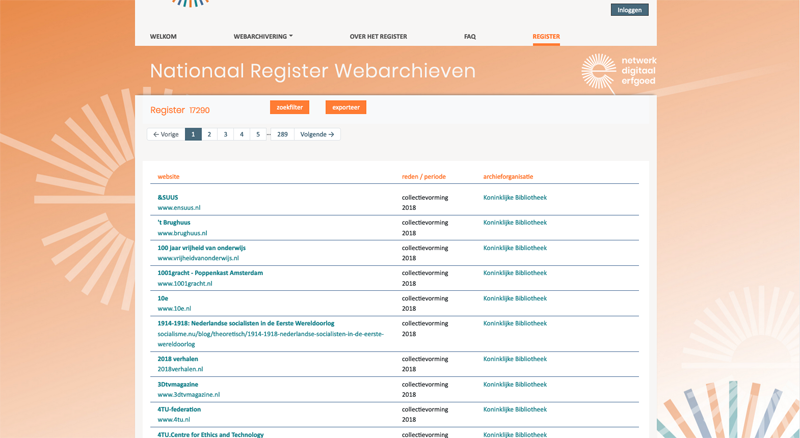Viewport: 800px width, 438px height.
Task: Jump to last page 289
Action: click(x=282, y=134)
